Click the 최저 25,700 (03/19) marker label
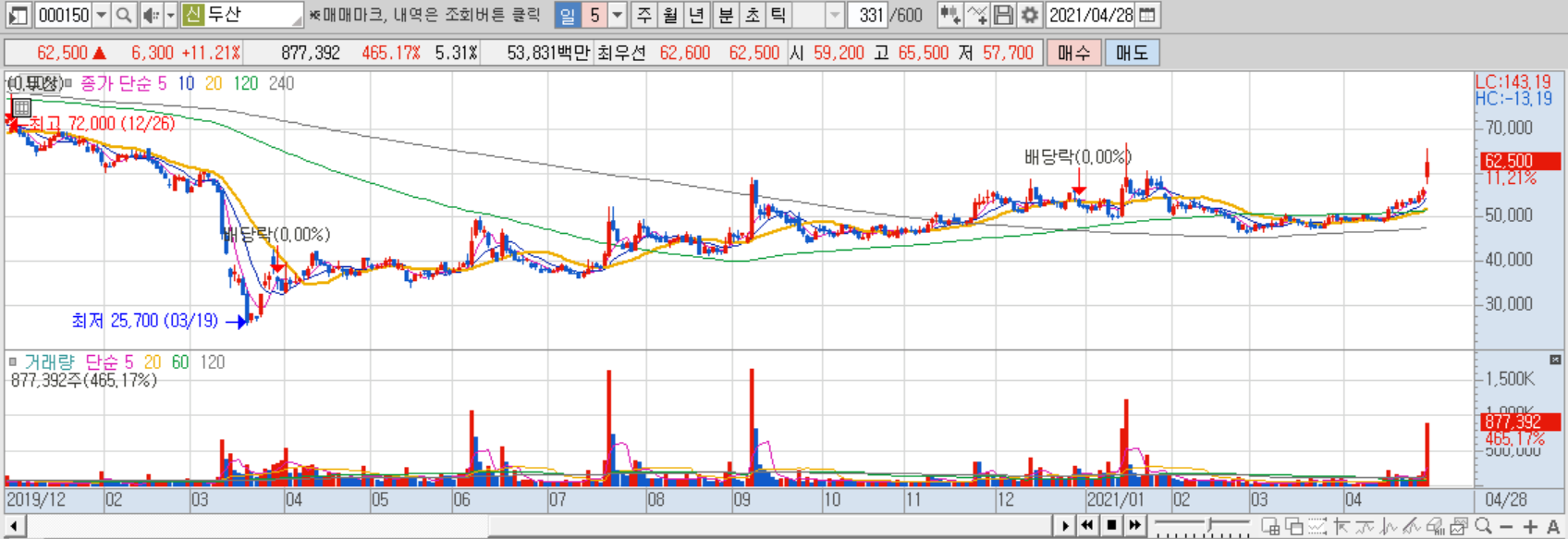 [144, 321]
